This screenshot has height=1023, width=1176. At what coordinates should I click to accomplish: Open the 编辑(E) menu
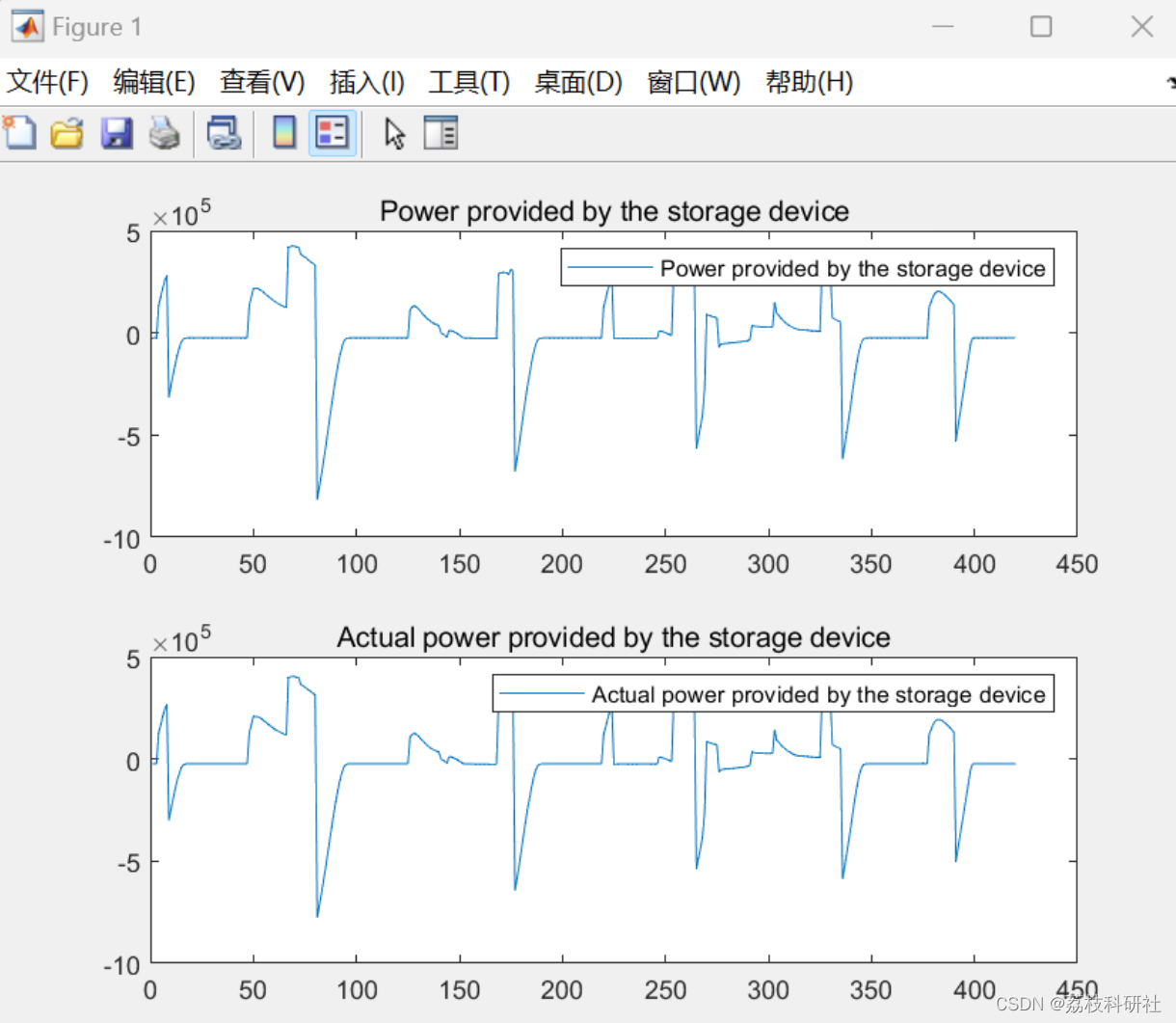click(154, 82)
